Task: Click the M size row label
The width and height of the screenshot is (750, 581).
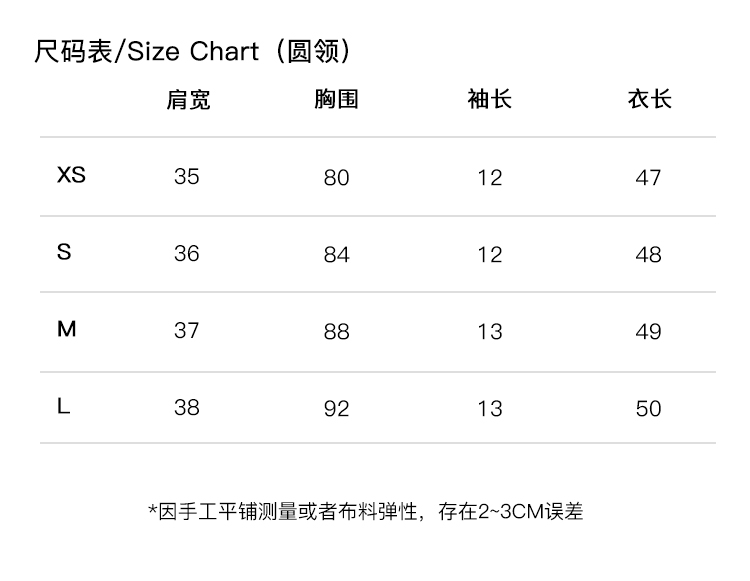Action: [x=66, y=329]
